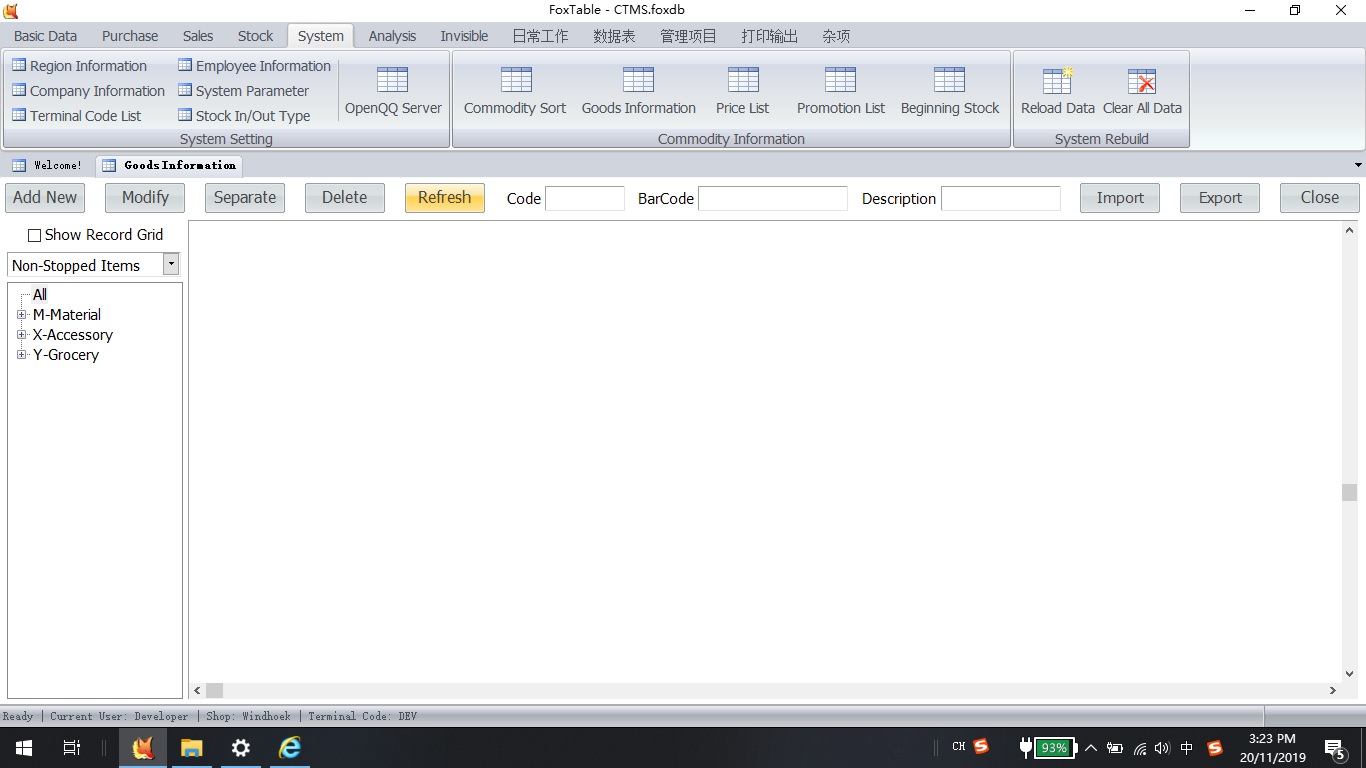Viewport: 1366px width, 768px height.
Task: Switch to the Invisible ribbon tab
Action: tap(464, 36)
